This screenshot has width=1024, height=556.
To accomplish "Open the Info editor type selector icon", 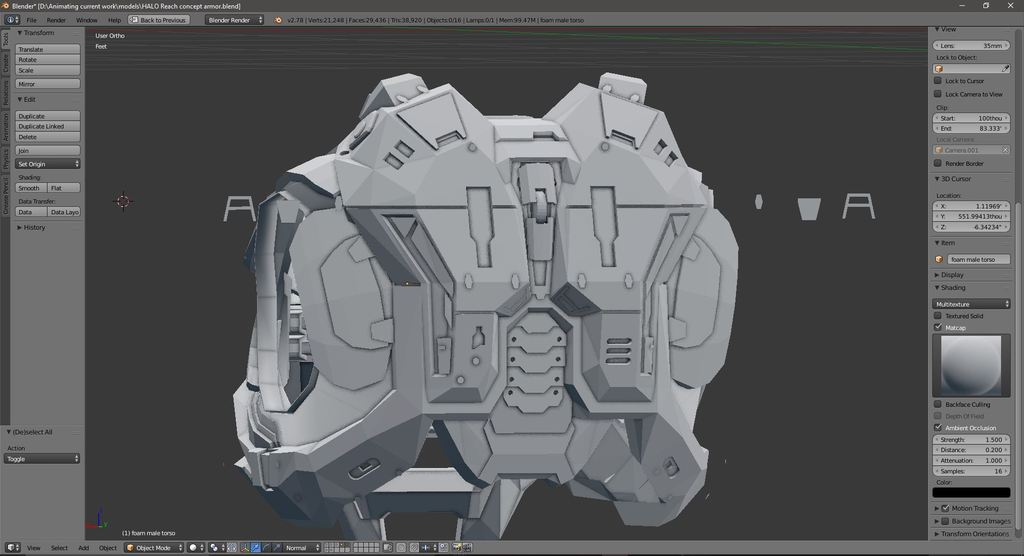I will click(12, 20).
